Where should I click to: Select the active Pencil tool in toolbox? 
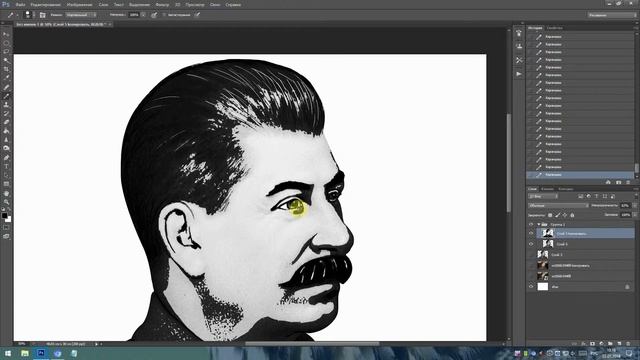point(6,96)
